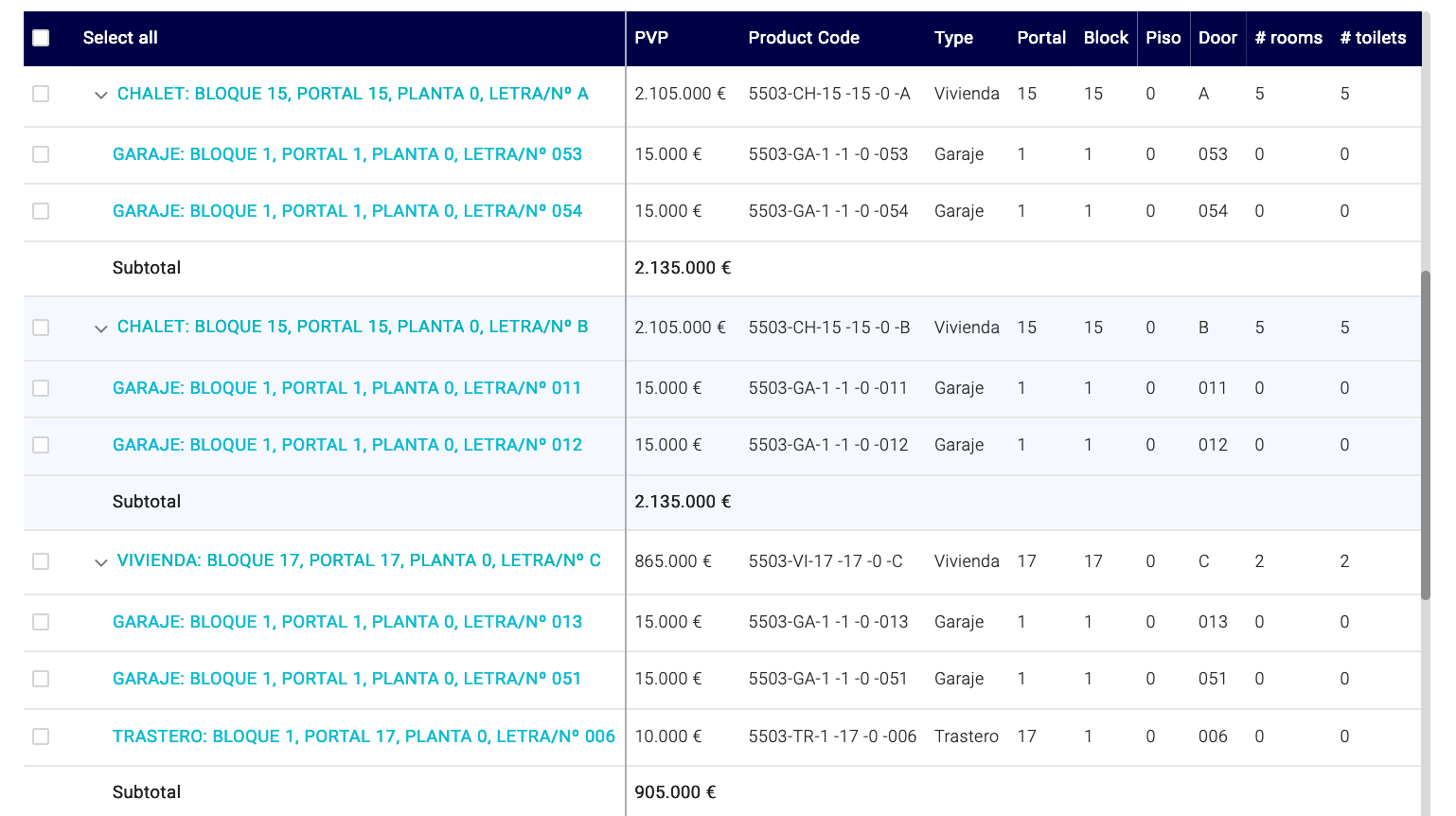The image size is (1456, 816).
Task: Click the Type column header
Action: click(953, 38)
